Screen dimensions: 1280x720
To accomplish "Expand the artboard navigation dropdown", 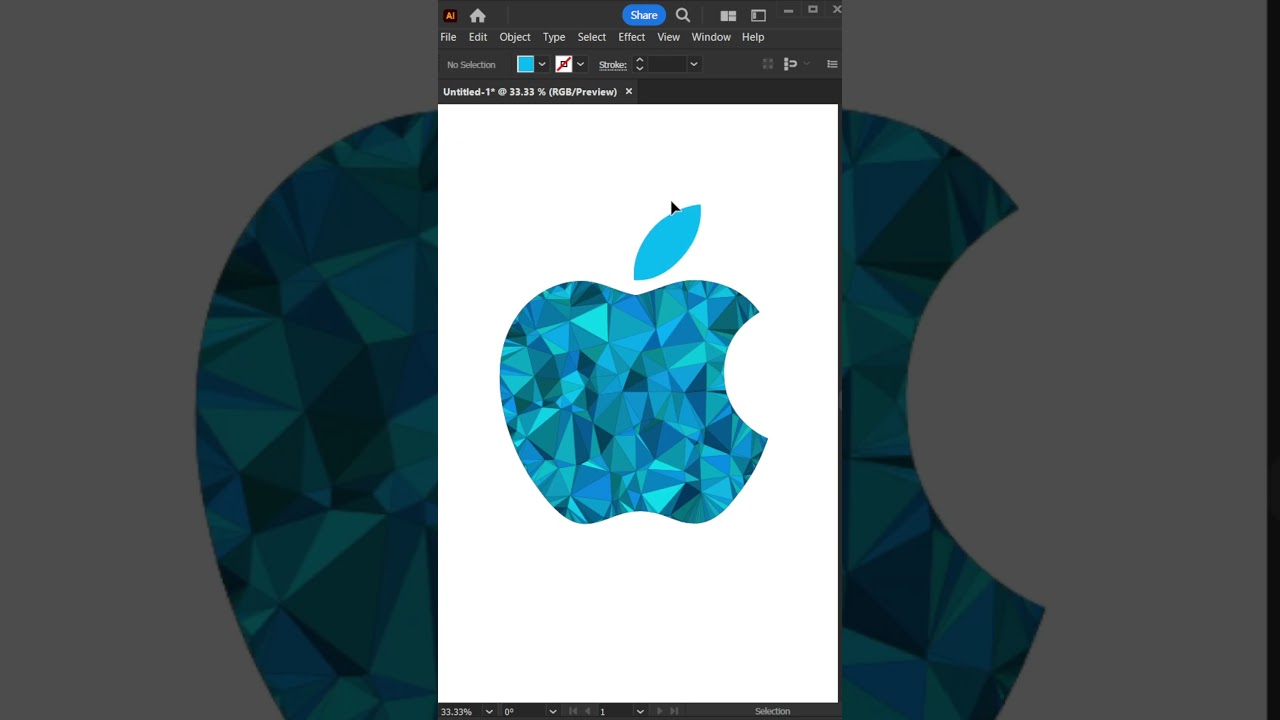I will 640,711.
